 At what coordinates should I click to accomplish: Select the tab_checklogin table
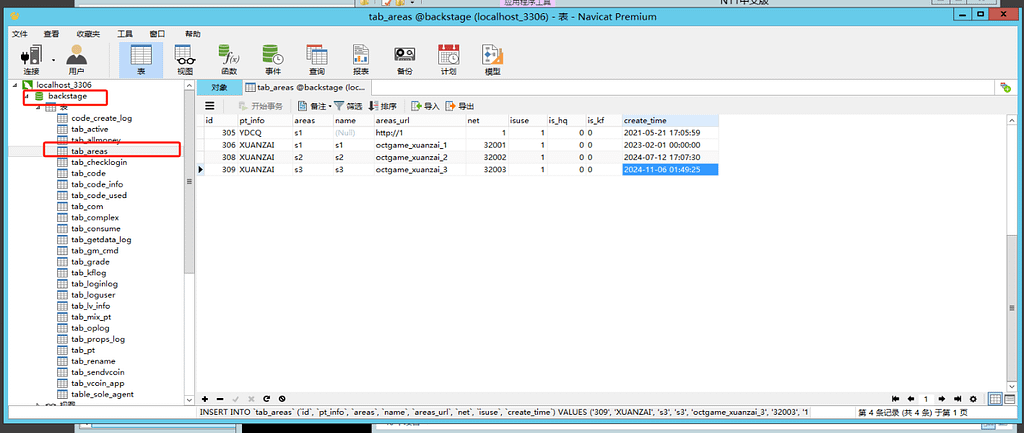click(x=98, y=162)
